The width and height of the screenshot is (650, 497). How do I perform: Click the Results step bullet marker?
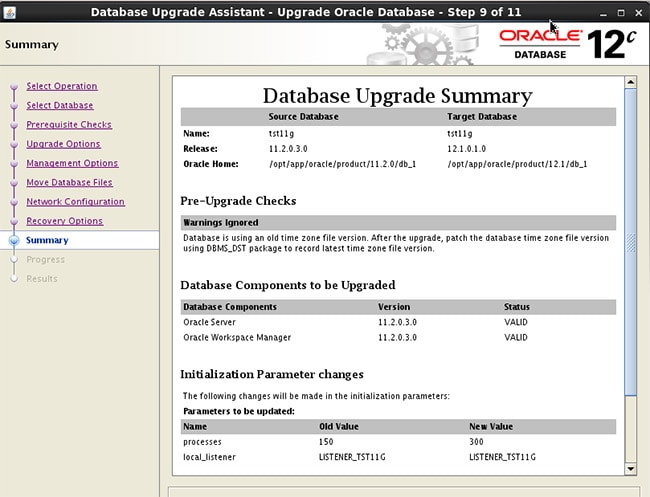click(x=14, y=279)
